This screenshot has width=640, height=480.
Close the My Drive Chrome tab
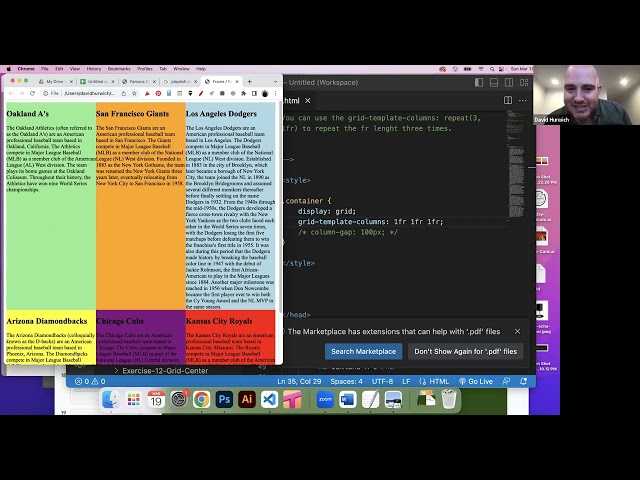[71, 82]
